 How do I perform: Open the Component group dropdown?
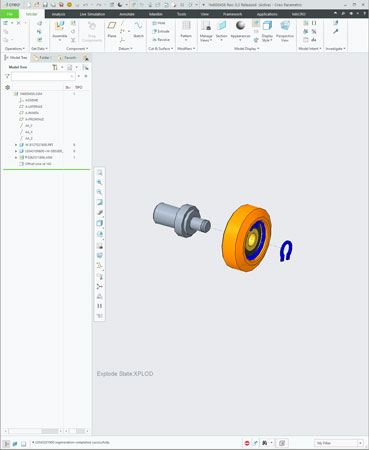[77, 49]
